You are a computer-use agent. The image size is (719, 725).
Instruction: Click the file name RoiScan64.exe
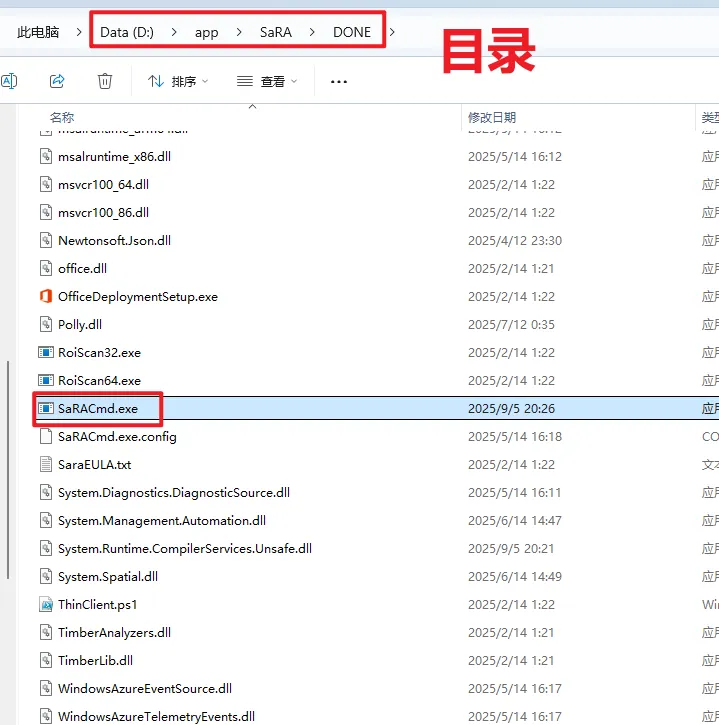(99, 381)
